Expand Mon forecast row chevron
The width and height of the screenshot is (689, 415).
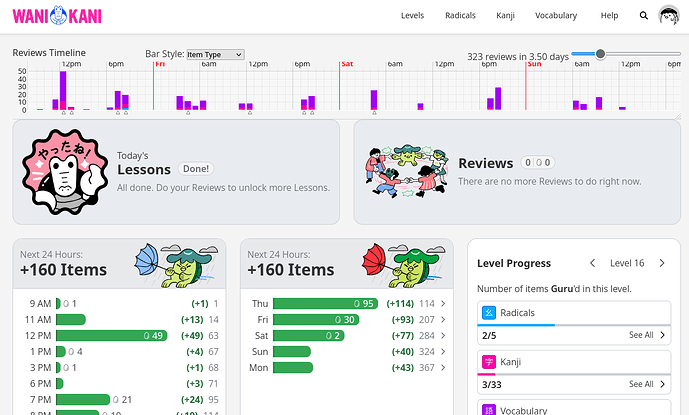(443, 368)
